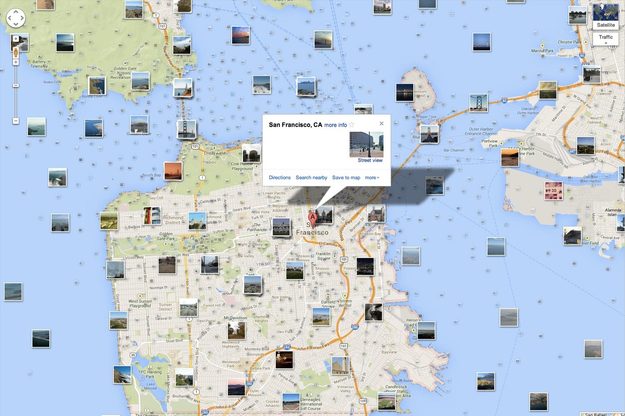Click the zoom out minus button

16,120
